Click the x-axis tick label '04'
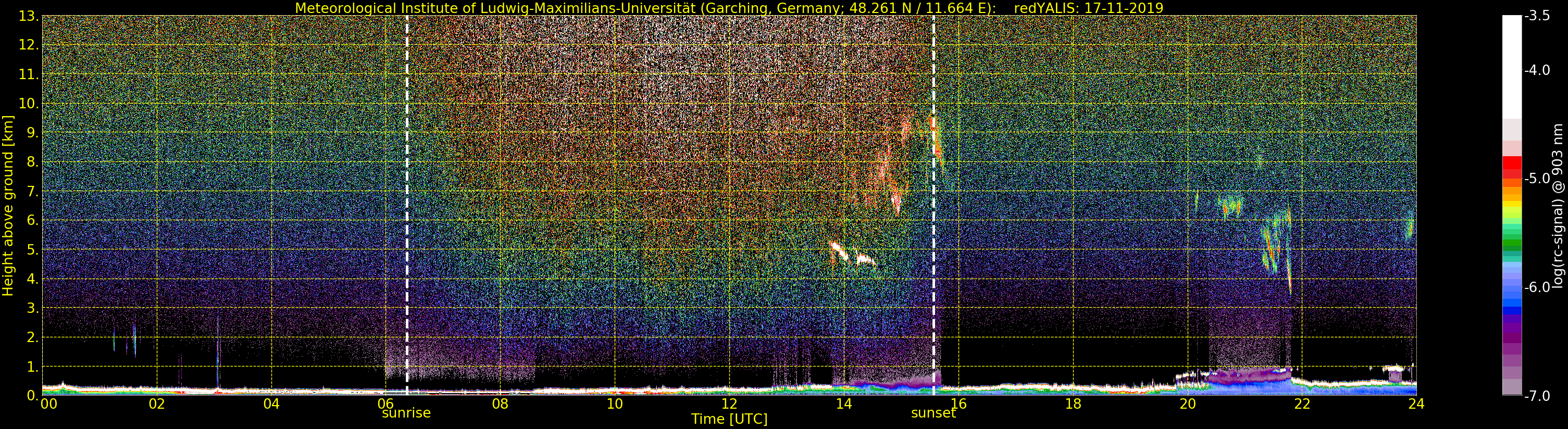1568x429 pixels. pos(271,404)
